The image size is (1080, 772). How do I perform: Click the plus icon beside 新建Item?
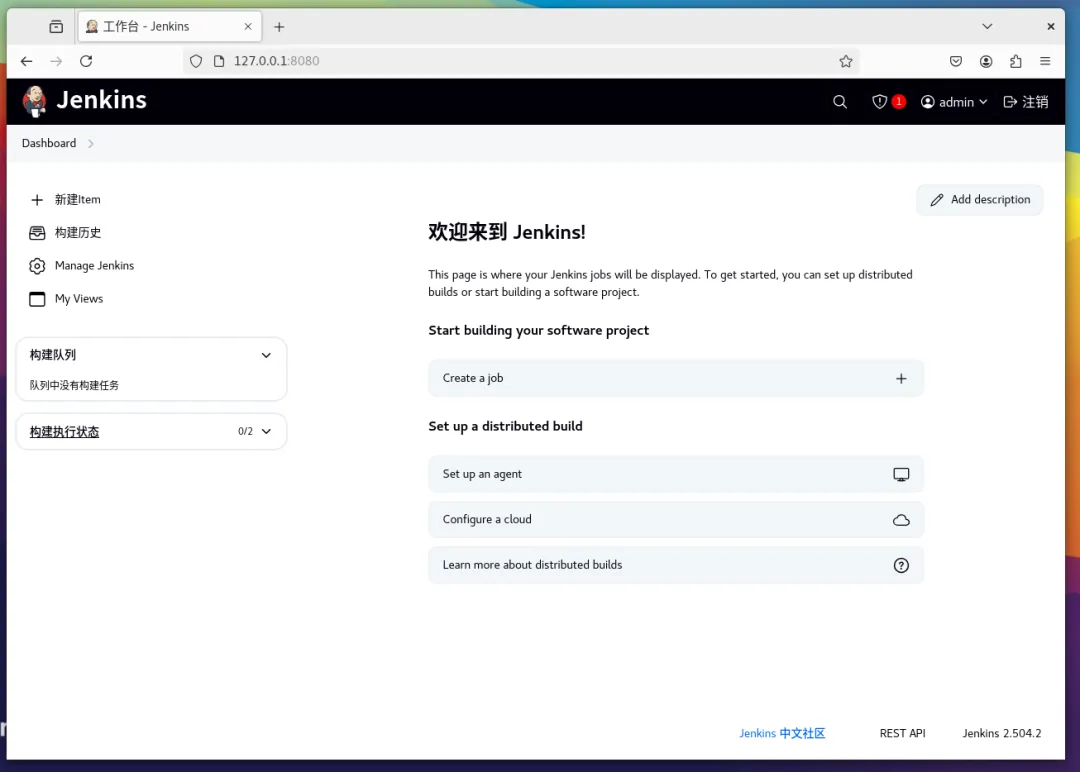[x=37, y=200]
